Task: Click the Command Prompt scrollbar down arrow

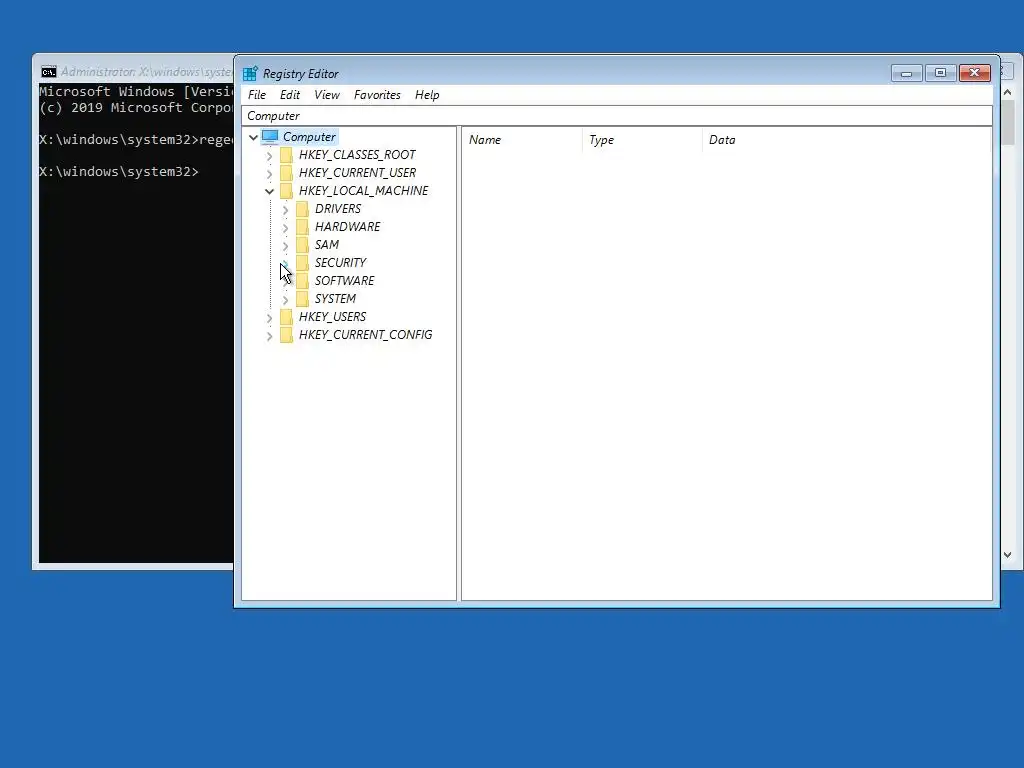Action: 1008,554
